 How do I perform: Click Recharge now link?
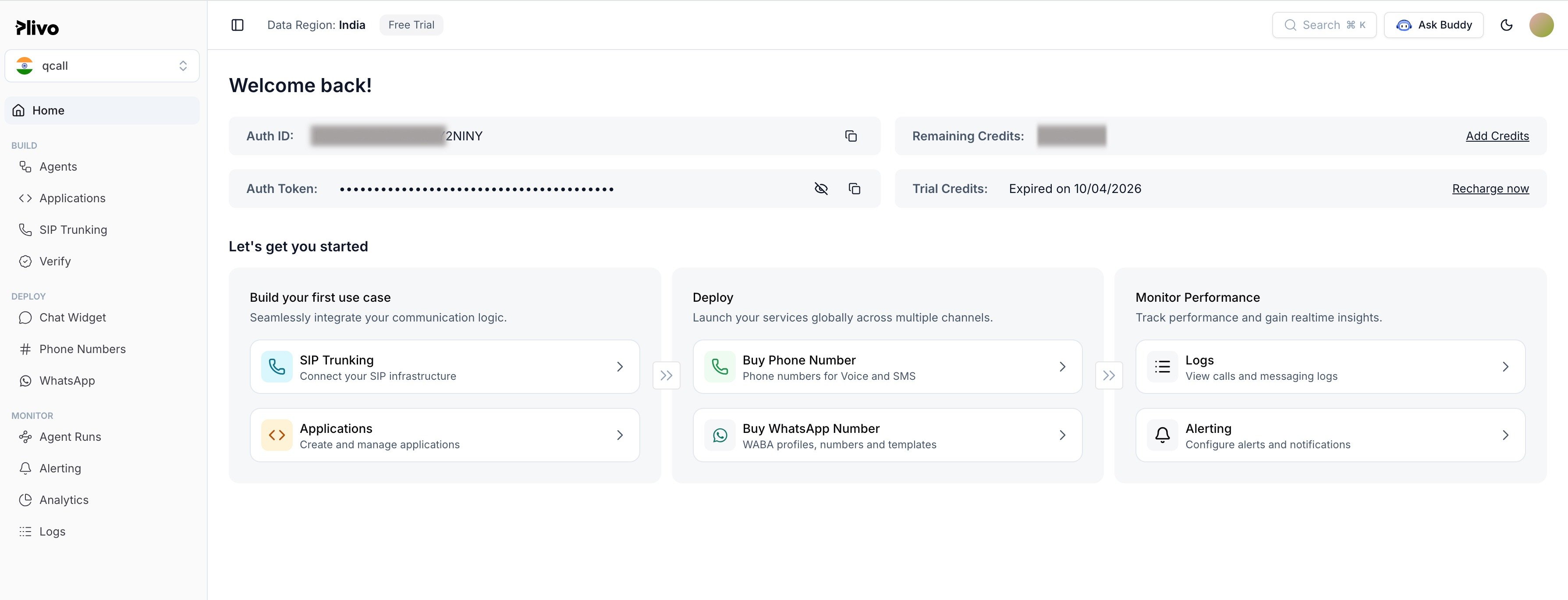click(1491, 189)
